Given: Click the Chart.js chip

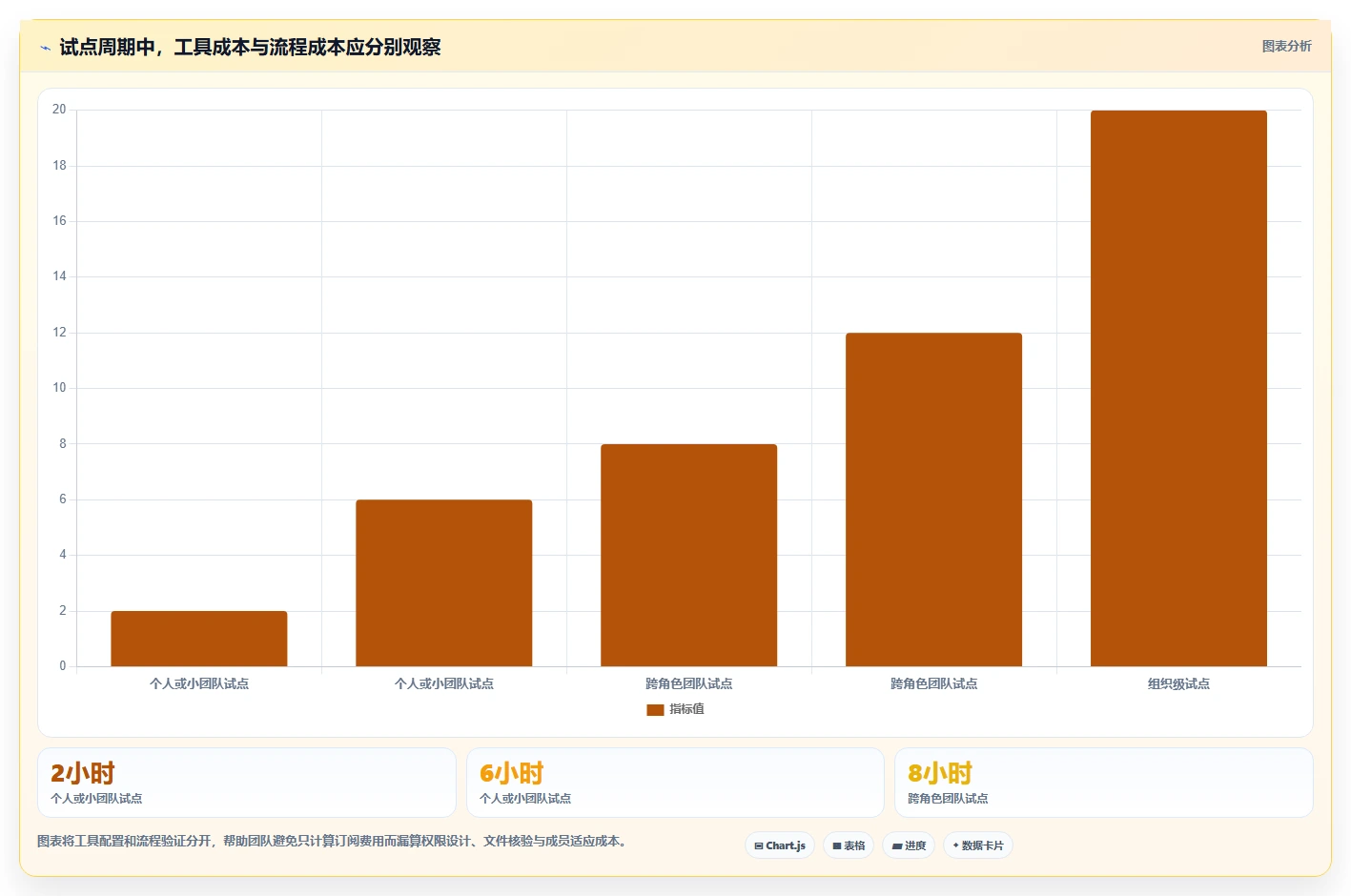Looking at the screenshot, I should coord(779,845).
